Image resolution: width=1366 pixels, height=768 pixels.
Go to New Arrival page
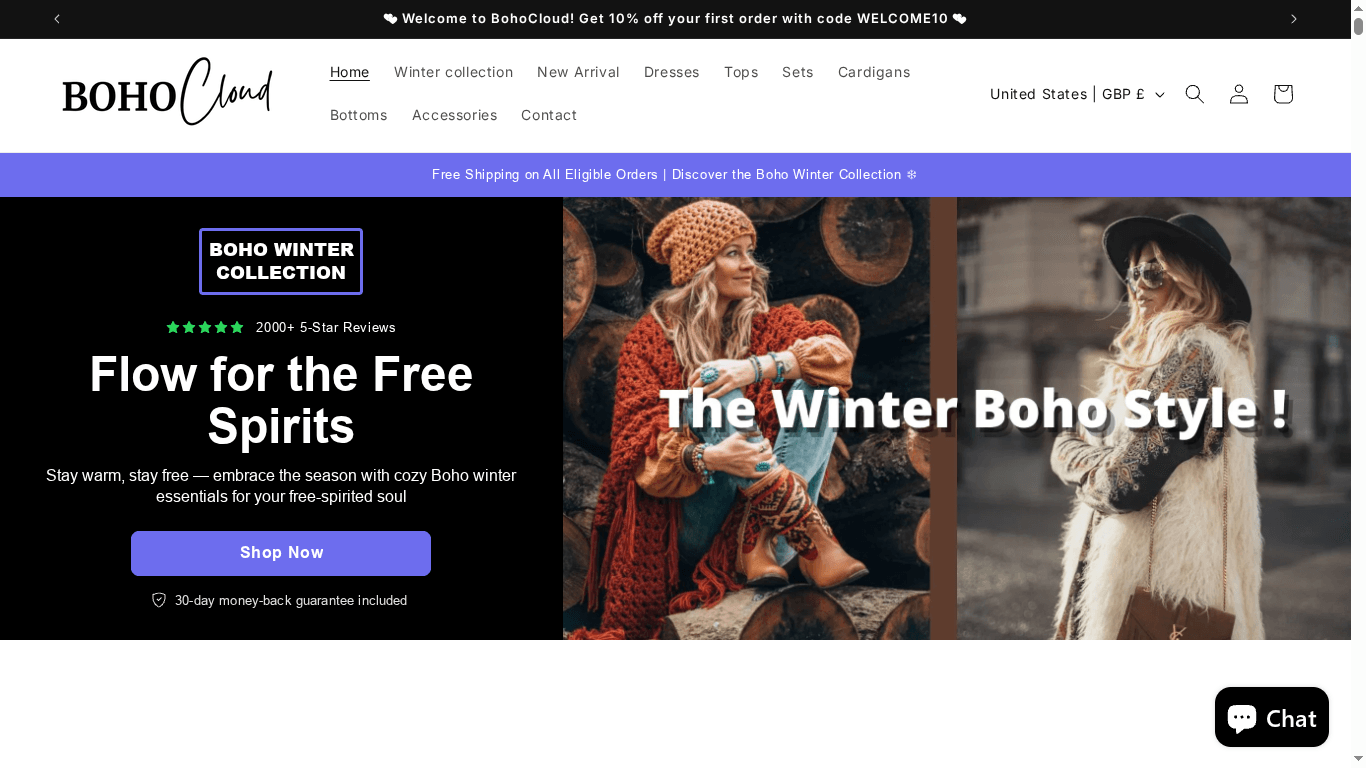578,72
